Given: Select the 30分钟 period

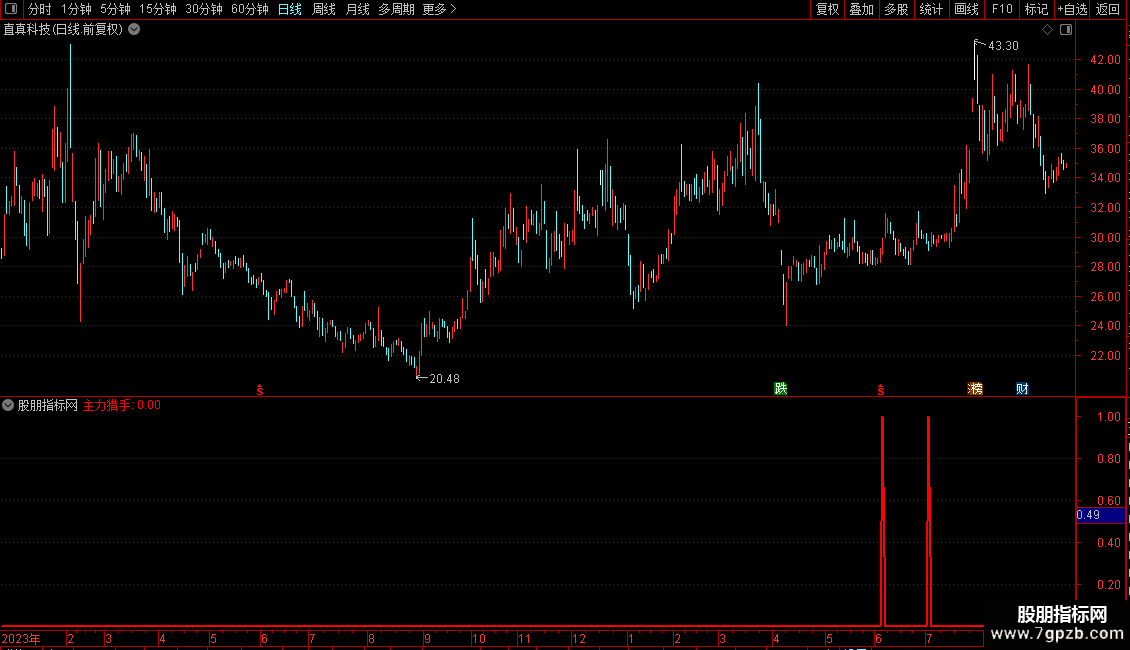Looking at the screenshot, I should [x=204, y=9].
